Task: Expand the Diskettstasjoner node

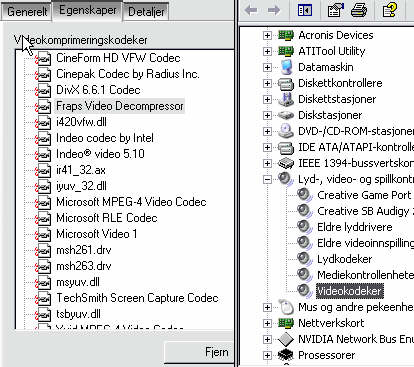Action: click(x=267, y=99)
